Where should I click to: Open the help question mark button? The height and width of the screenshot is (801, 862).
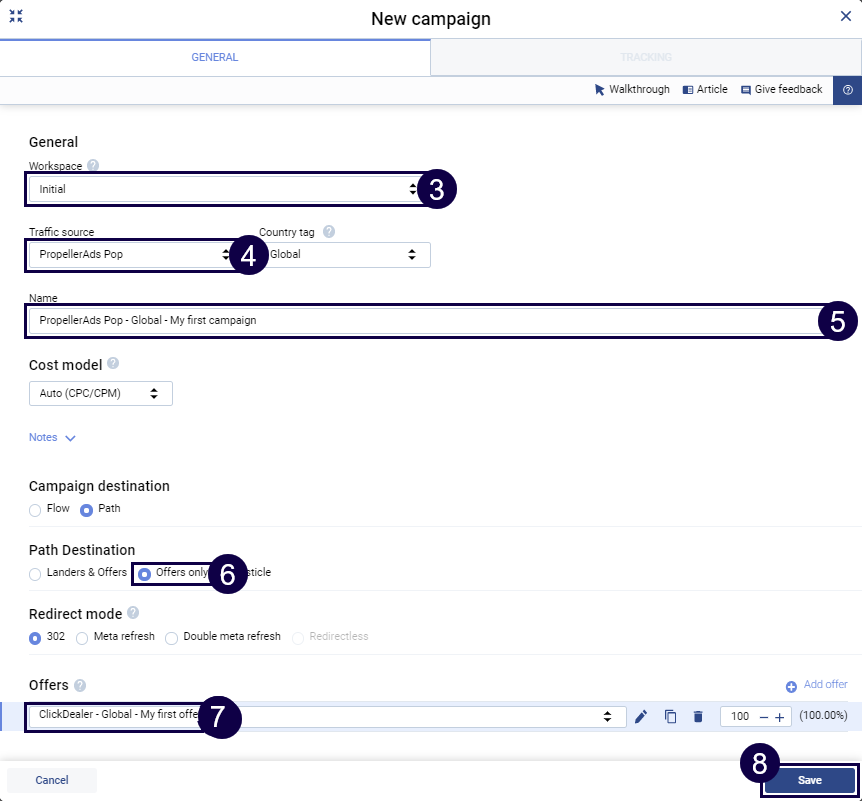847,90
